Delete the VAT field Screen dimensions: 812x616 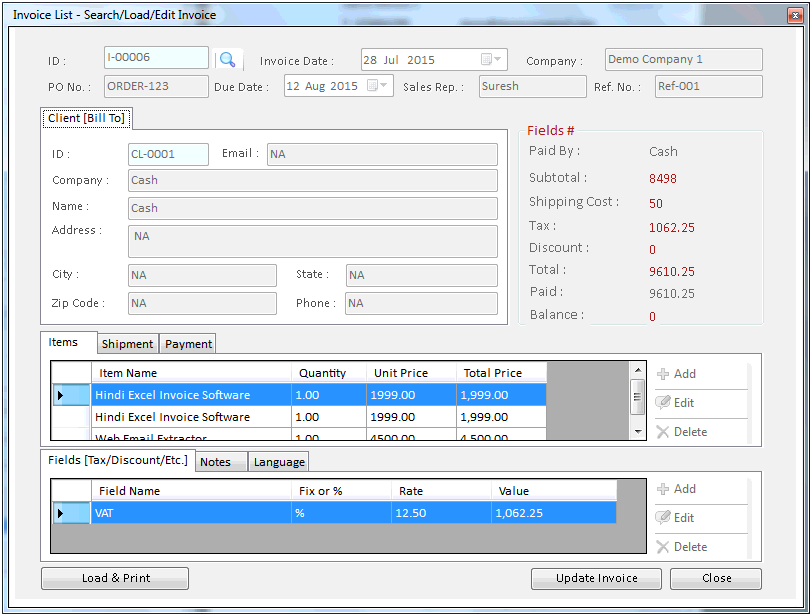(682, 546)
